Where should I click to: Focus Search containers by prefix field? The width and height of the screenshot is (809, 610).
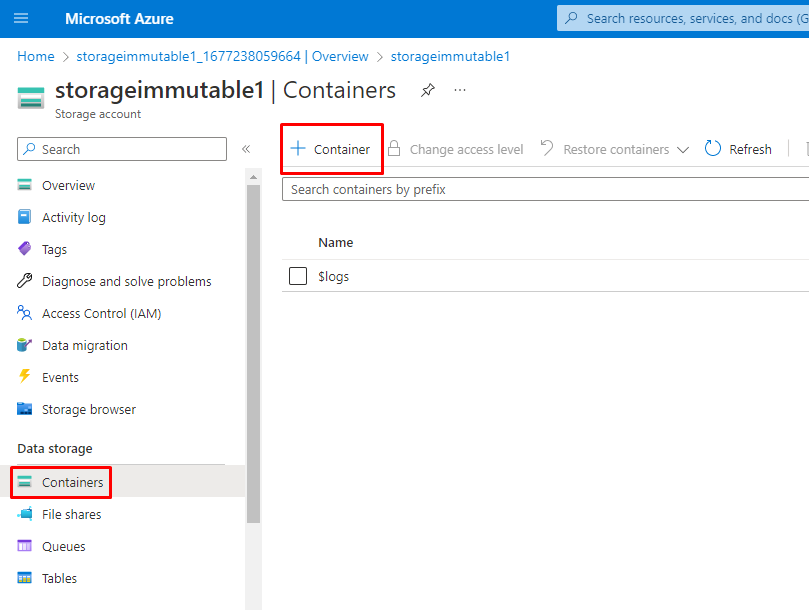pos(545,189)
